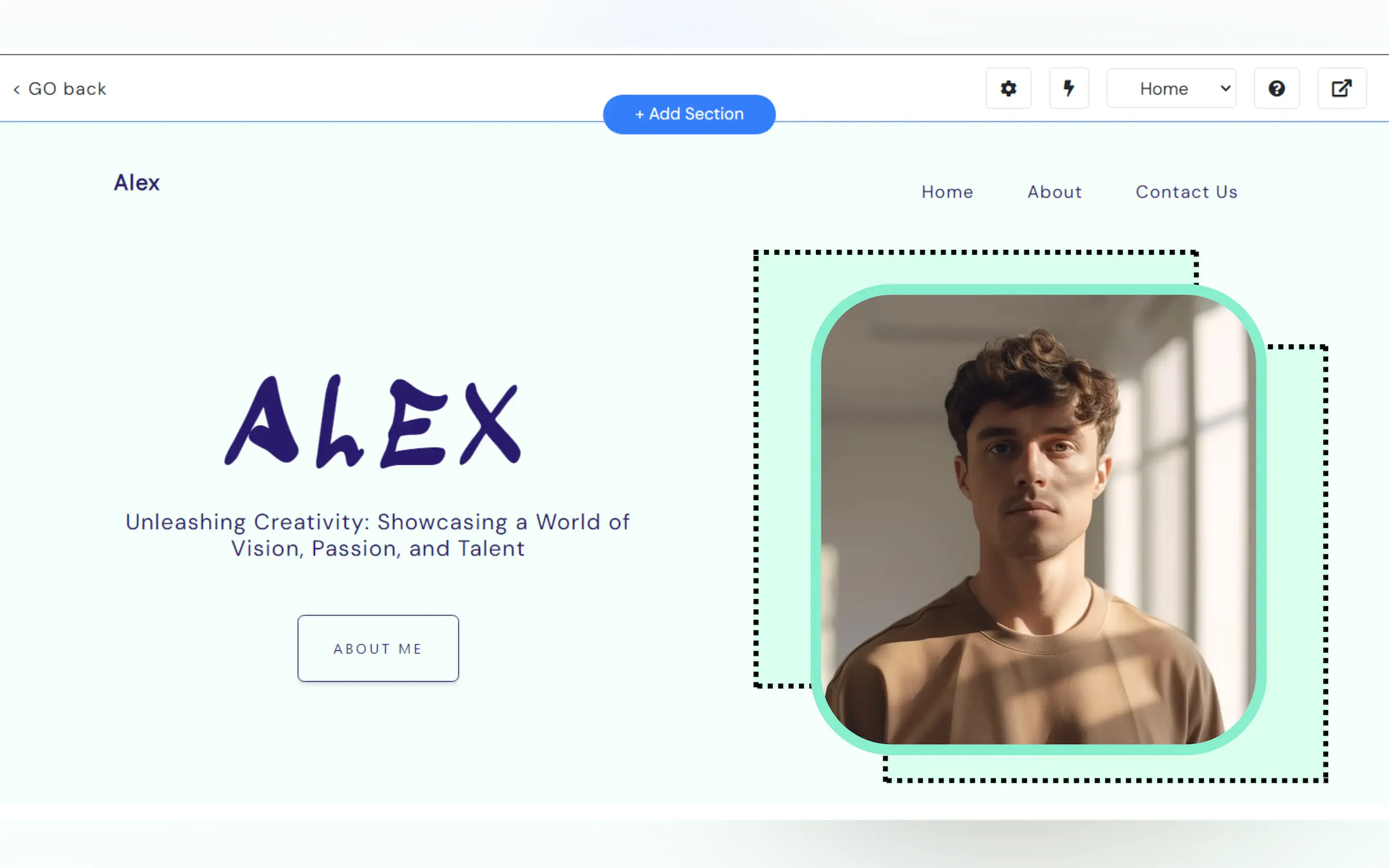Open the About navigation item
1389x868 pixels.
(x=1055, y=192)
